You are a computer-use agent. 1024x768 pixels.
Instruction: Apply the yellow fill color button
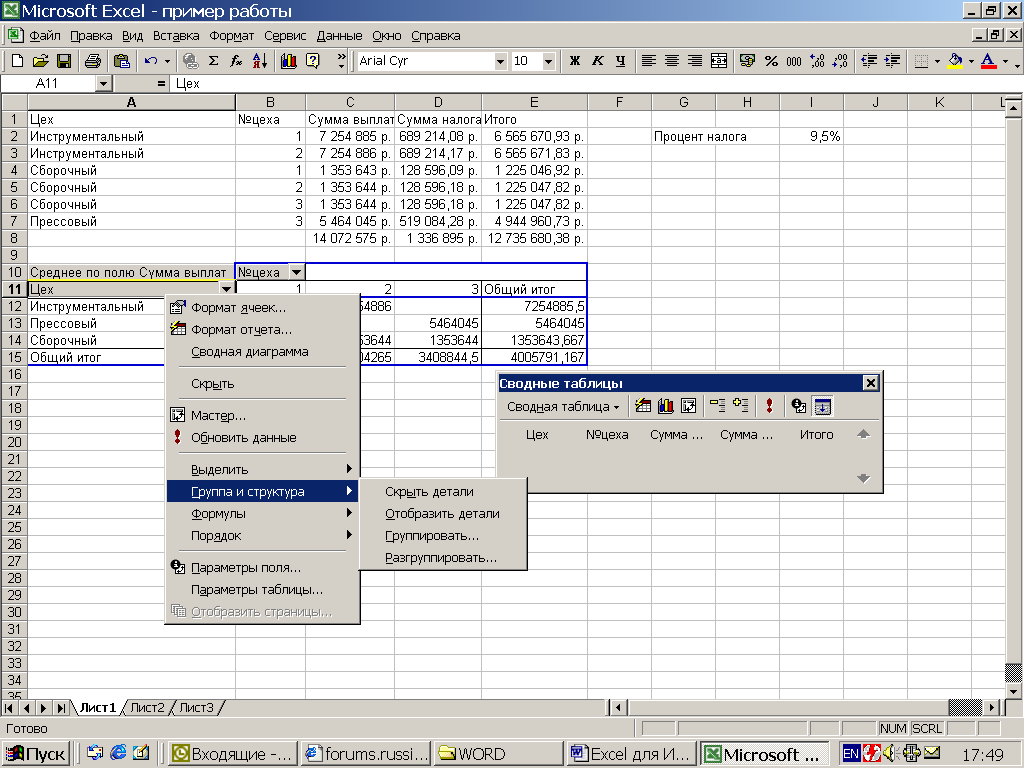pos(955,61)
